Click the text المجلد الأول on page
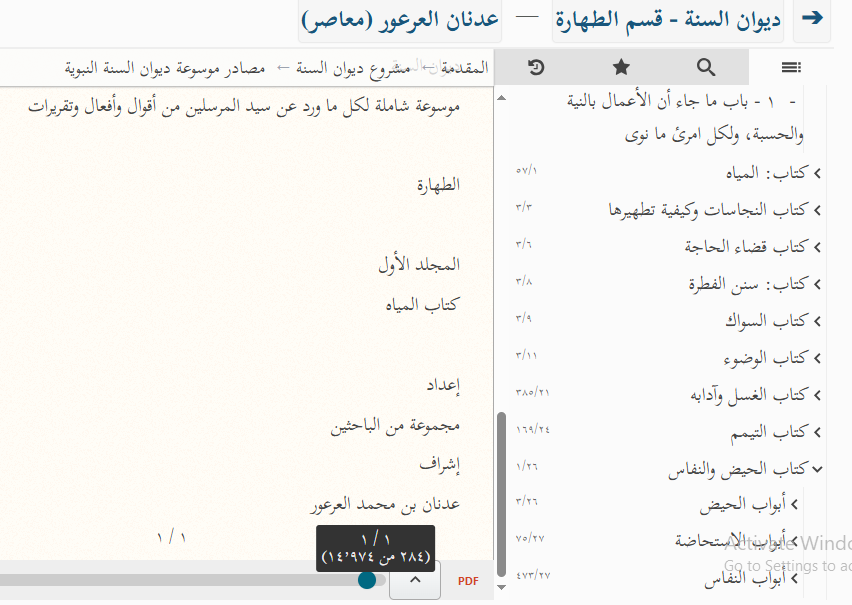Viewport: 852px width, 605px height. coord(419,265)
